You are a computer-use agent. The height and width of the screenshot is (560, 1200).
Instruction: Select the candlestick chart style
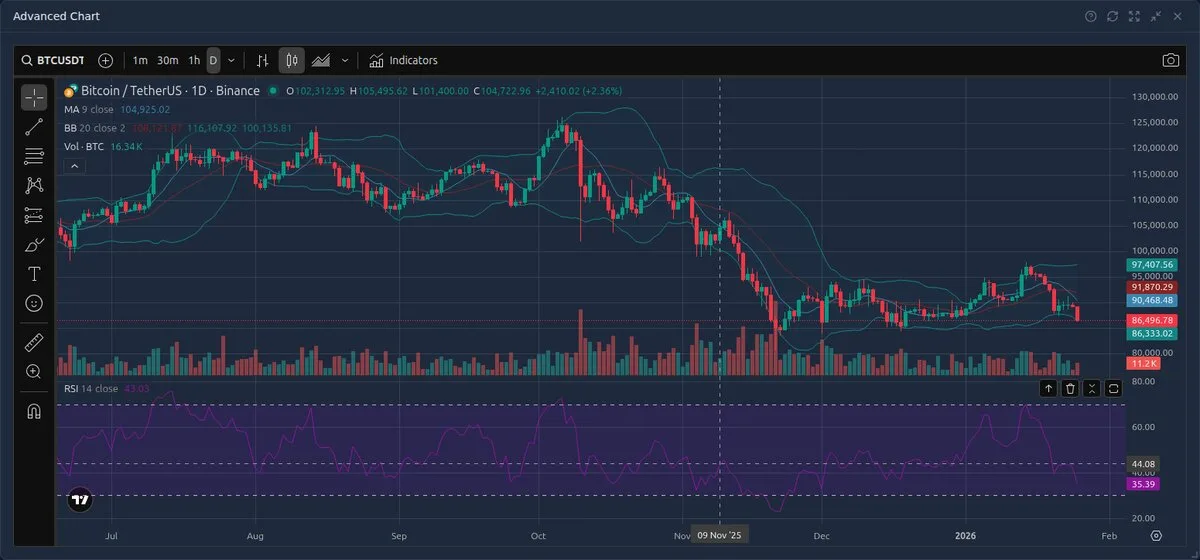(x=291, y=60)
